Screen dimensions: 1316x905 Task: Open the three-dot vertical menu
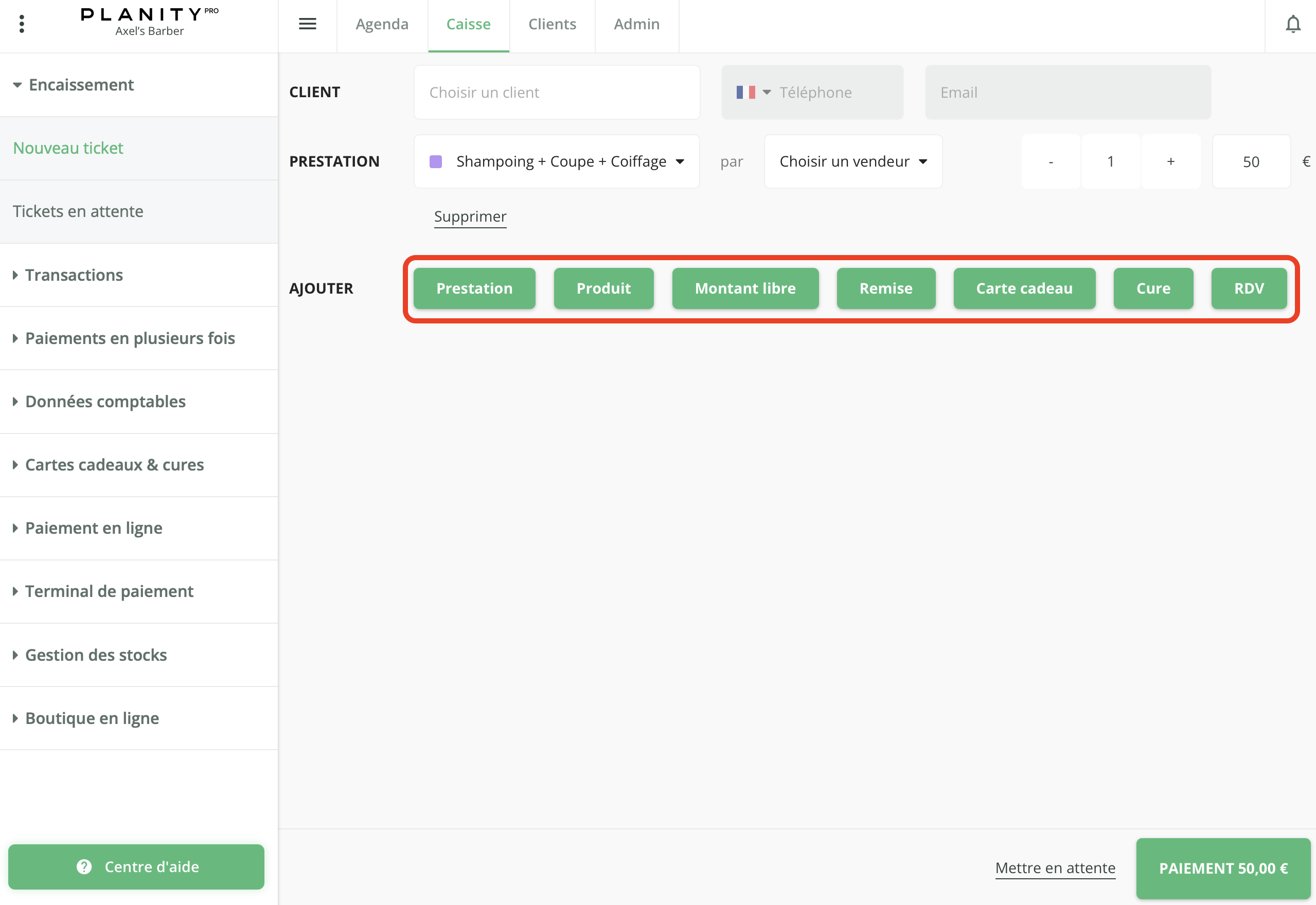tap(22, 24)
